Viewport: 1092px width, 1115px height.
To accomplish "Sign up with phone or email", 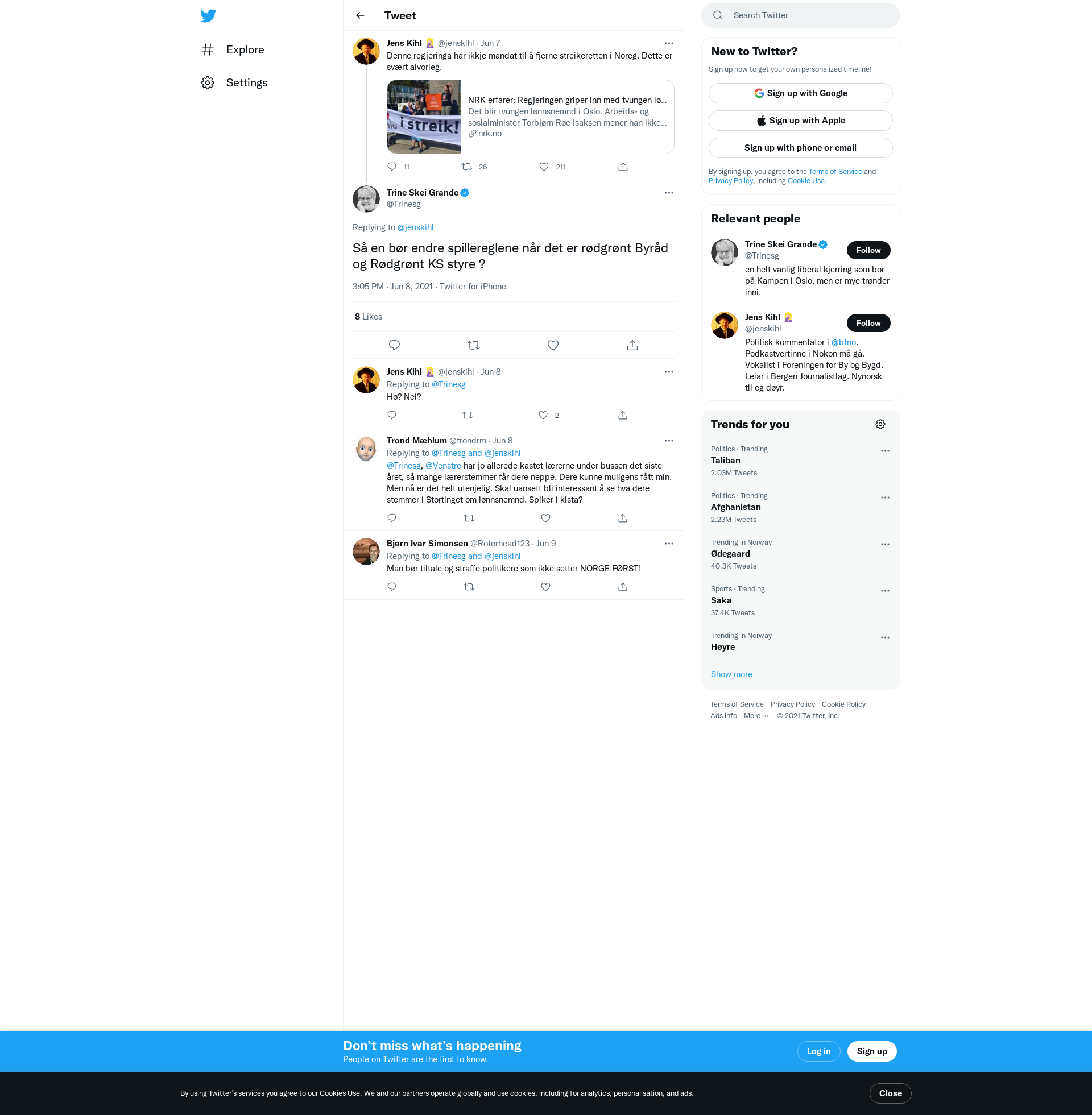I will tap(800, 148).
